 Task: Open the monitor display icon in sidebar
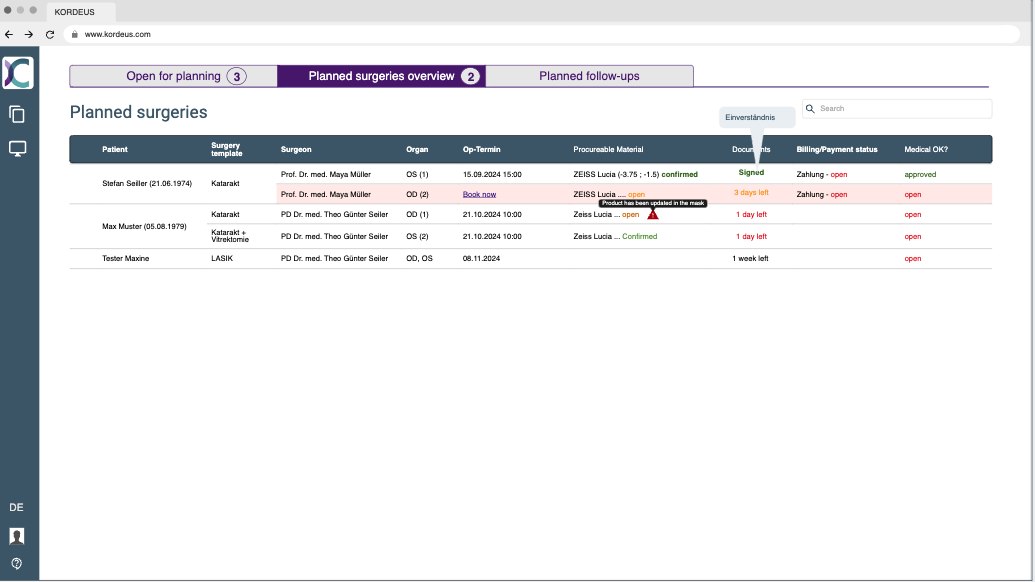17,149
